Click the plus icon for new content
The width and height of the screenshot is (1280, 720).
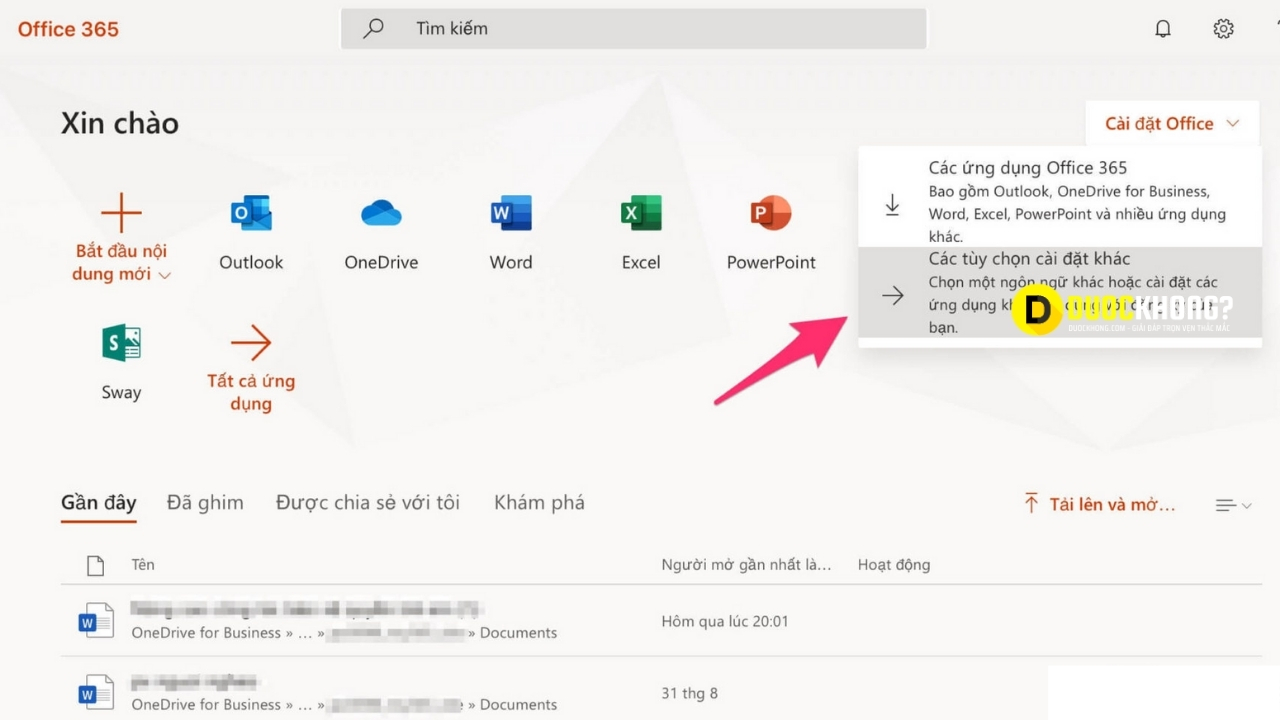(121, 213)
